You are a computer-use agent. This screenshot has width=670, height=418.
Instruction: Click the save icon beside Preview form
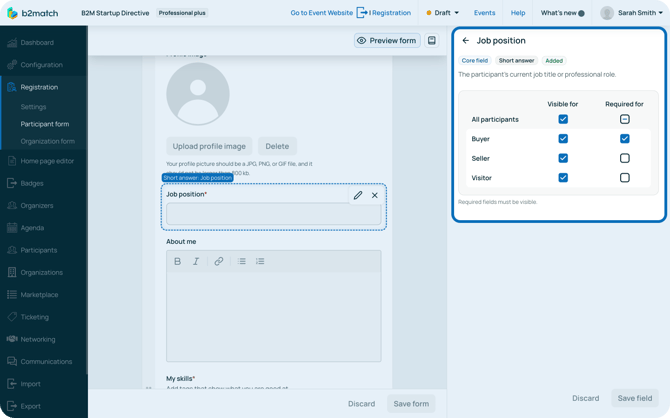pyautogui.click(x=432, y=41)
